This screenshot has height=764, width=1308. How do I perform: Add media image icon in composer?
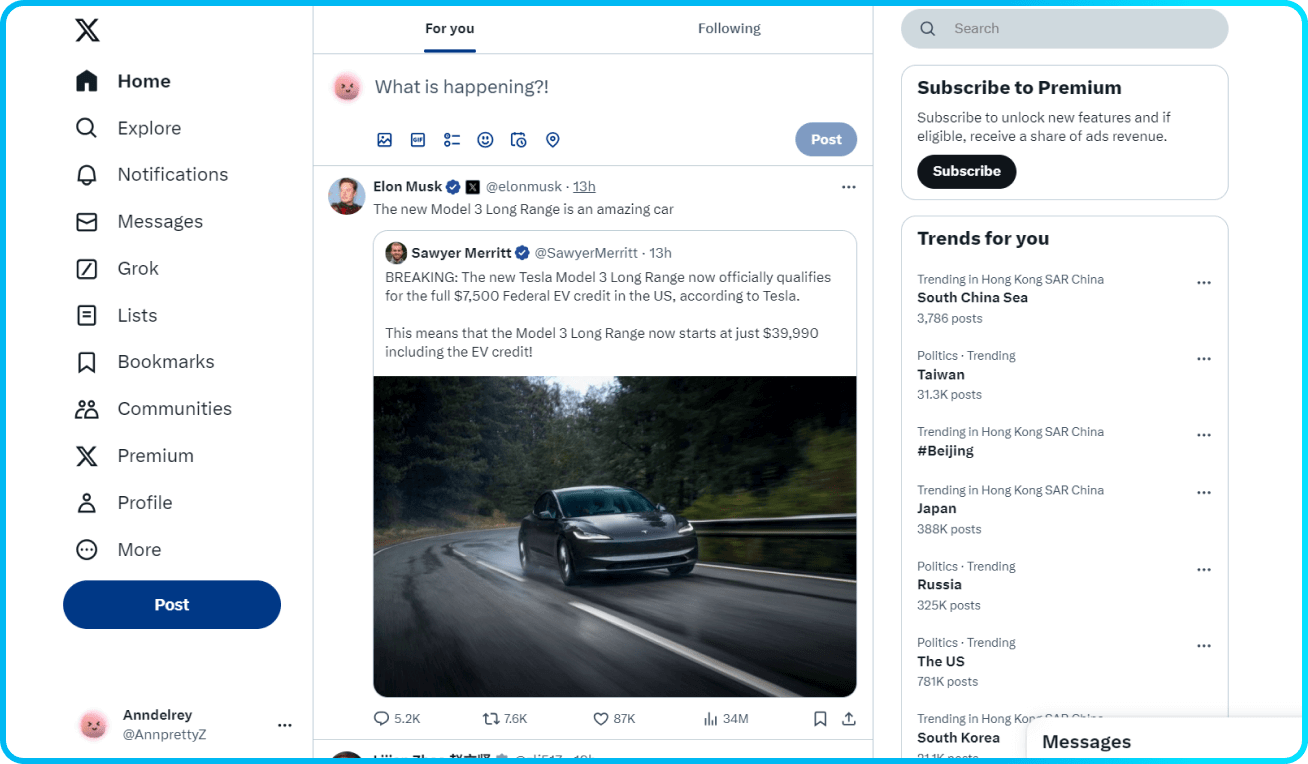pyautogui.click(x=384, y=140)
